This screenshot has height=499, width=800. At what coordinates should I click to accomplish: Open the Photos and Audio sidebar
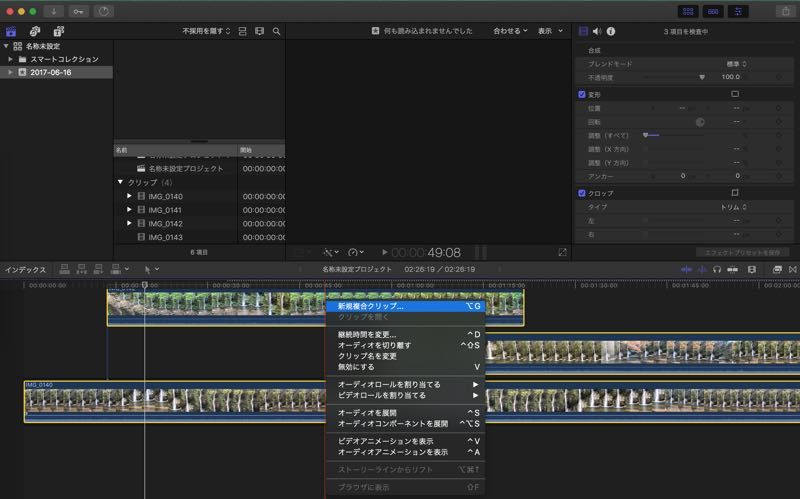point(33,31)
